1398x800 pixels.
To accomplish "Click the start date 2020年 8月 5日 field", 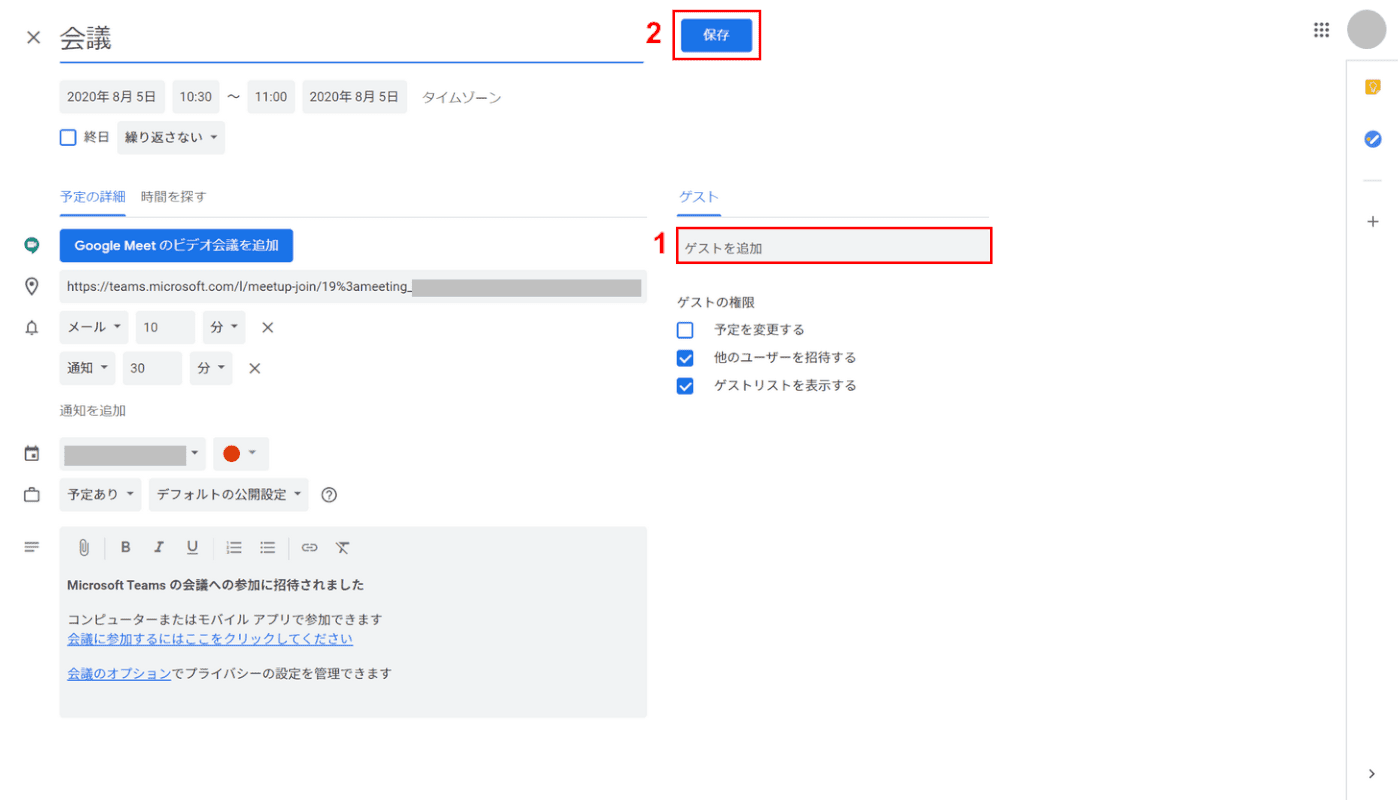I will (112, 97).
